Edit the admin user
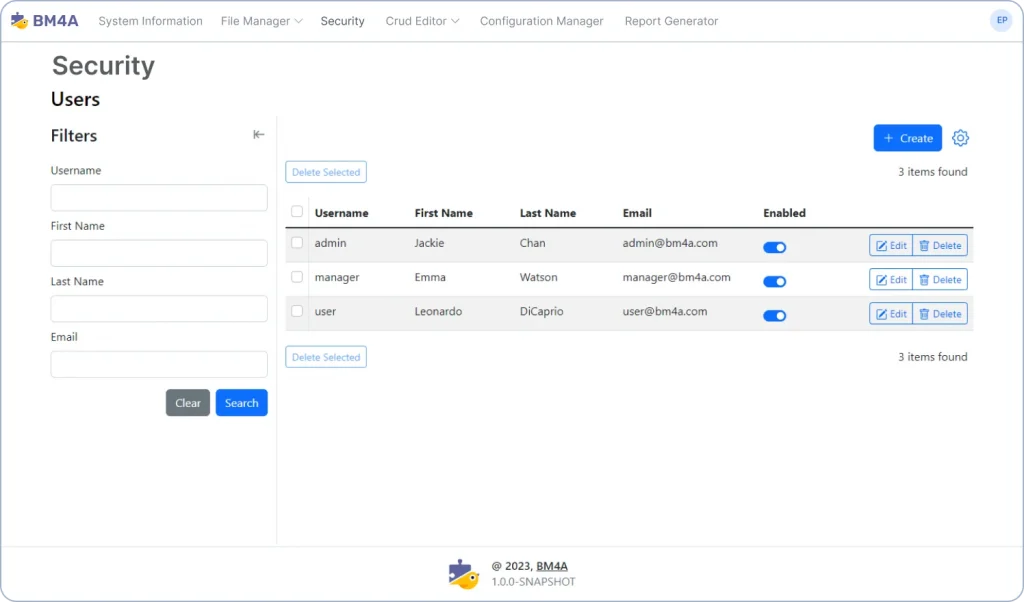 (891, 246)
